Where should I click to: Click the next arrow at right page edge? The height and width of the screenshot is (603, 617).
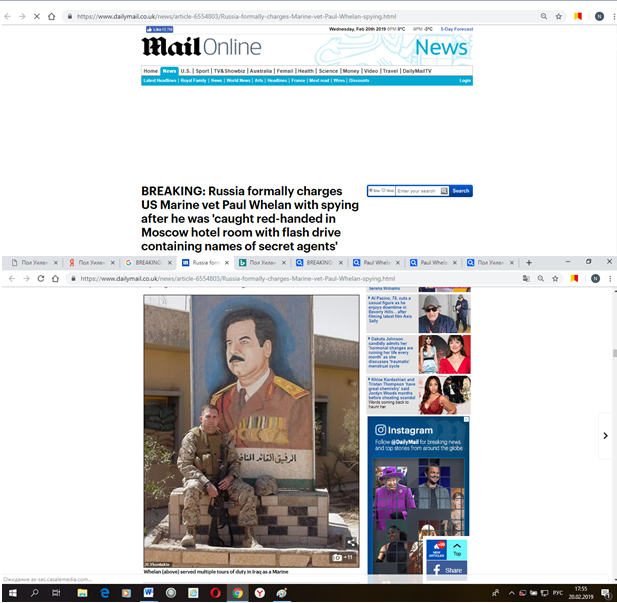coord(606,436)
